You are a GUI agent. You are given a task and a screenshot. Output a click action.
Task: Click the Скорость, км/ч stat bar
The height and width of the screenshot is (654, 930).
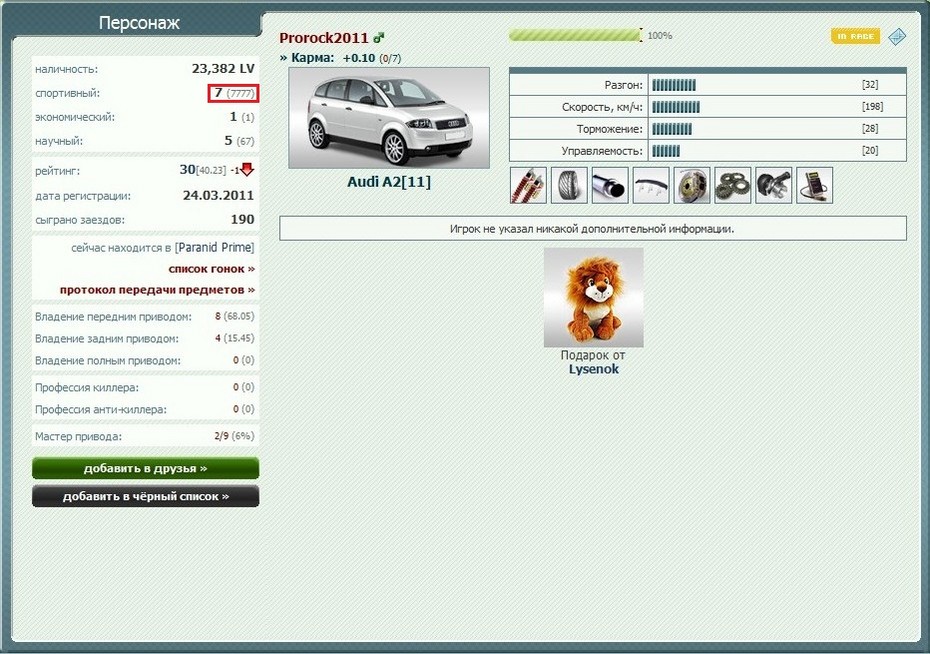(676, 107)
